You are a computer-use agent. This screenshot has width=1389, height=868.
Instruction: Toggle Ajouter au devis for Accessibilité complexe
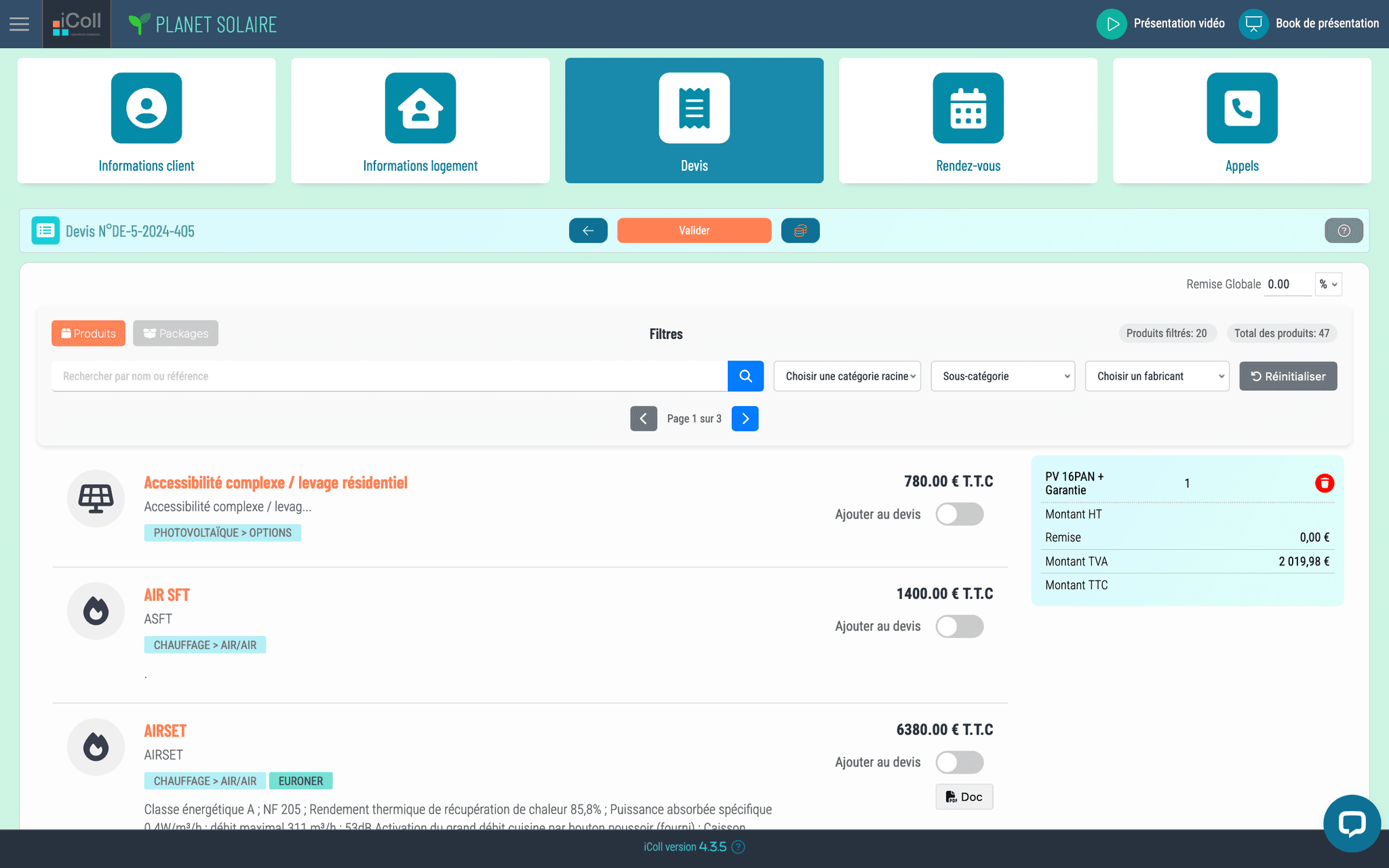[958, 513]
